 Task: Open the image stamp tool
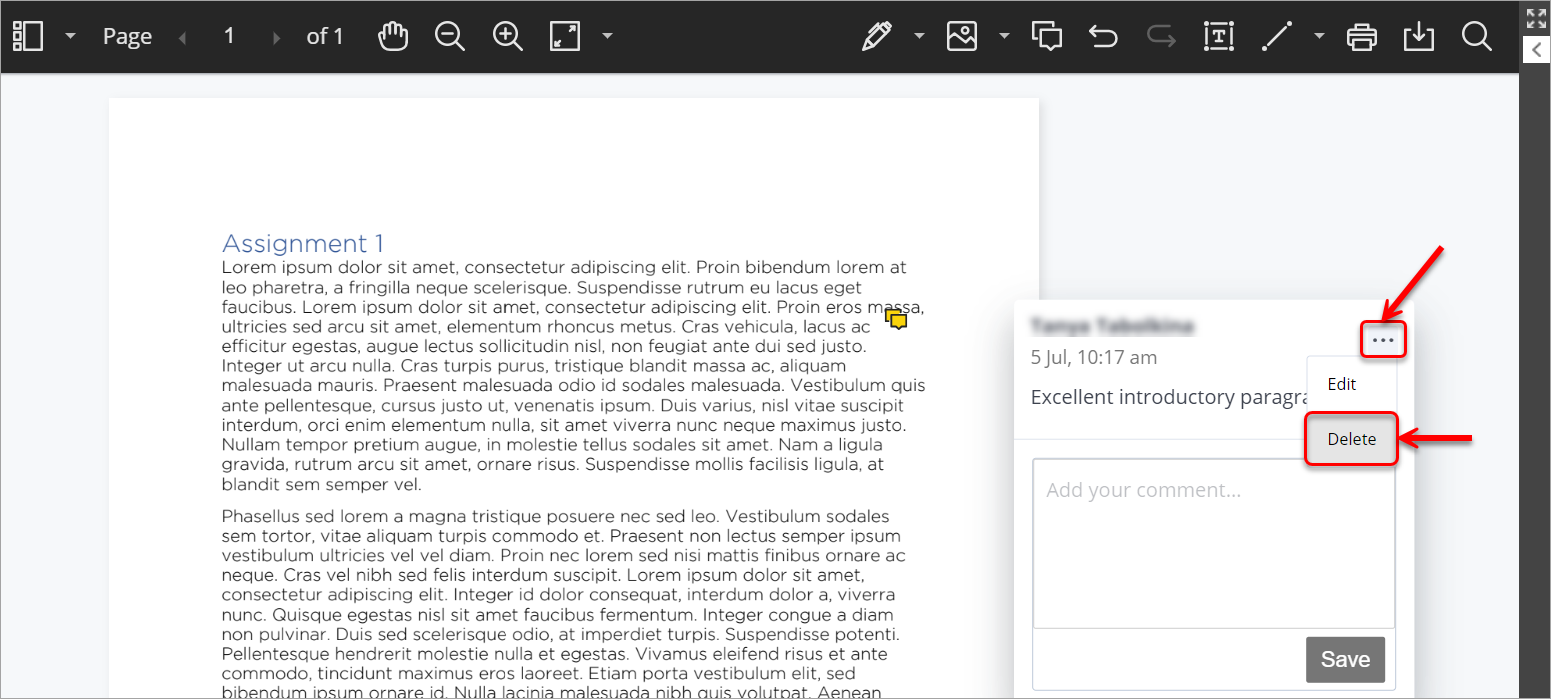pos(961,36)
